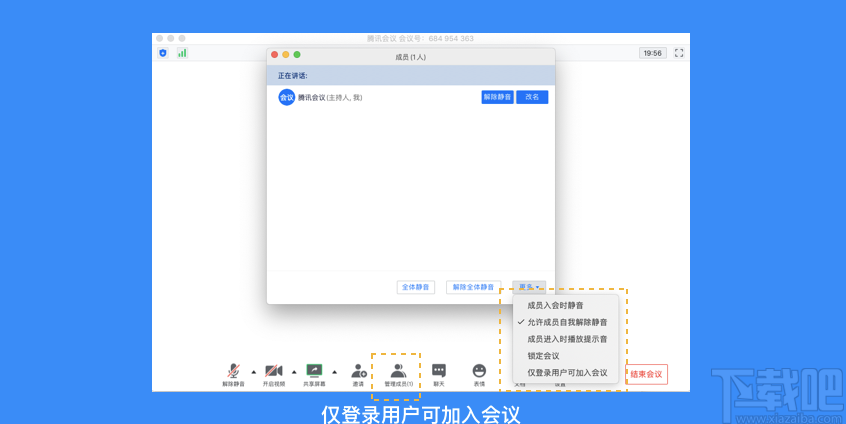The image size is (846, 424).
Task: Maximize members window with green button
Action: pyautogui.click(x=297, y=54)
